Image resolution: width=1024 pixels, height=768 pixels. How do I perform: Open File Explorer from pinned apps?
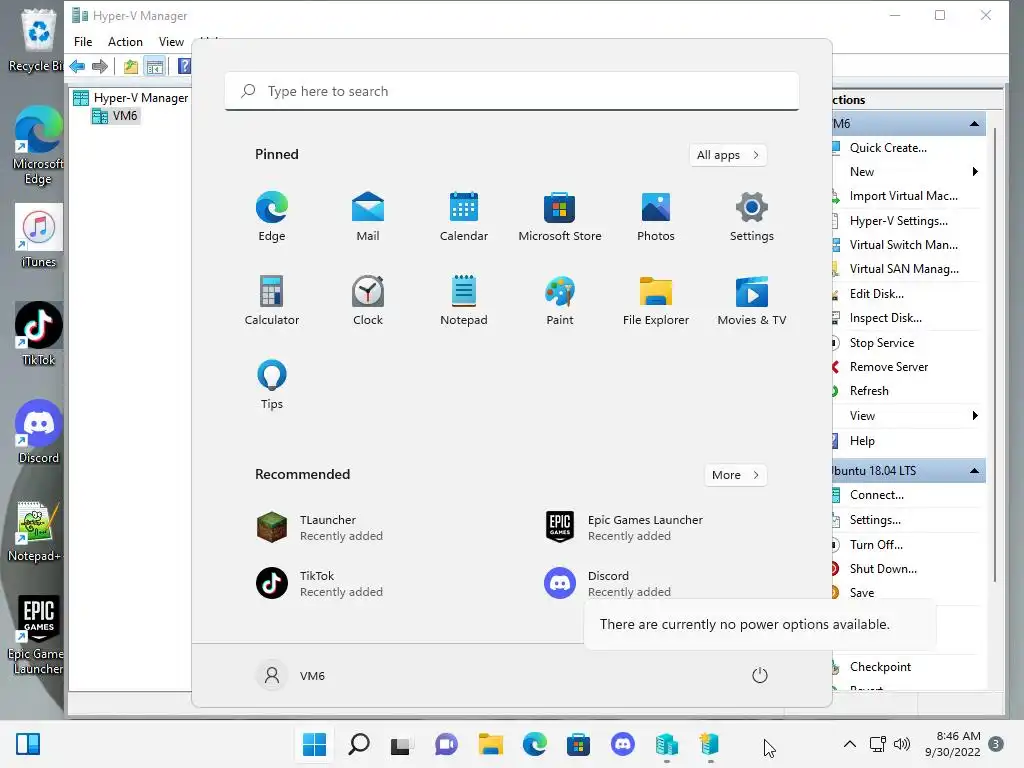click(656, 300)
